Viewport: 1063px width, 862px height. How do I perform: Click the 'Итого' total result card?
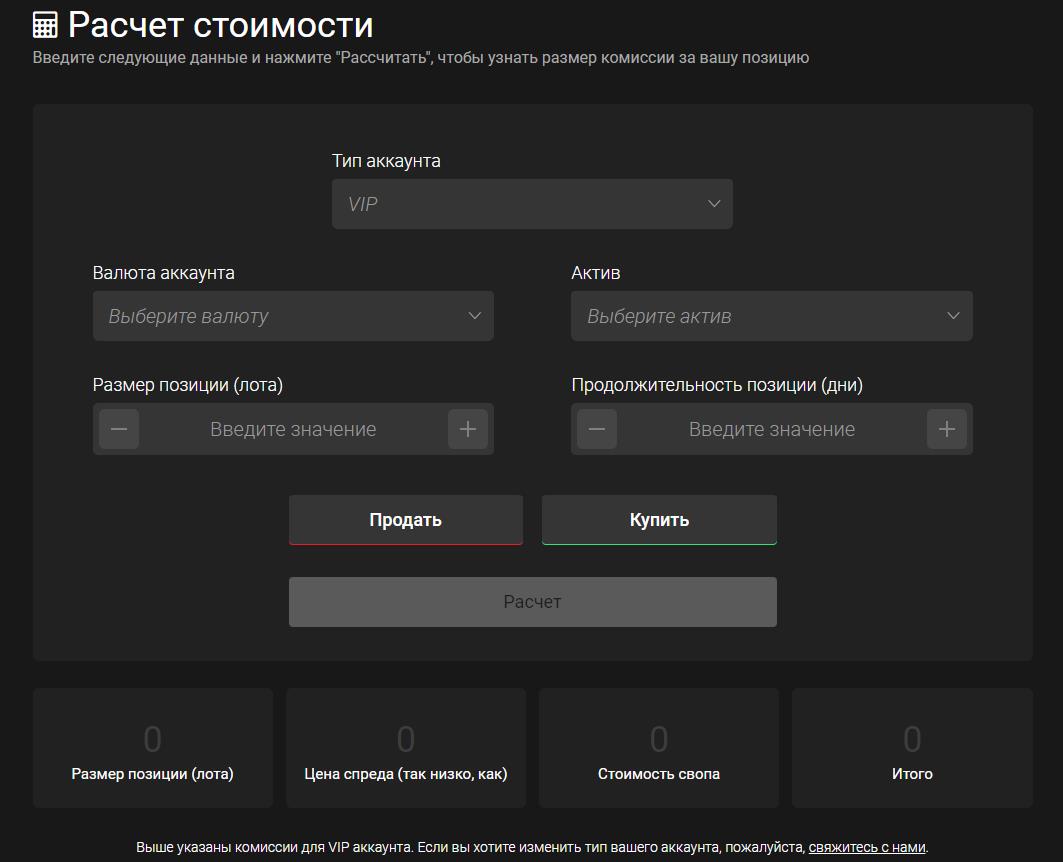coord(912,747)
